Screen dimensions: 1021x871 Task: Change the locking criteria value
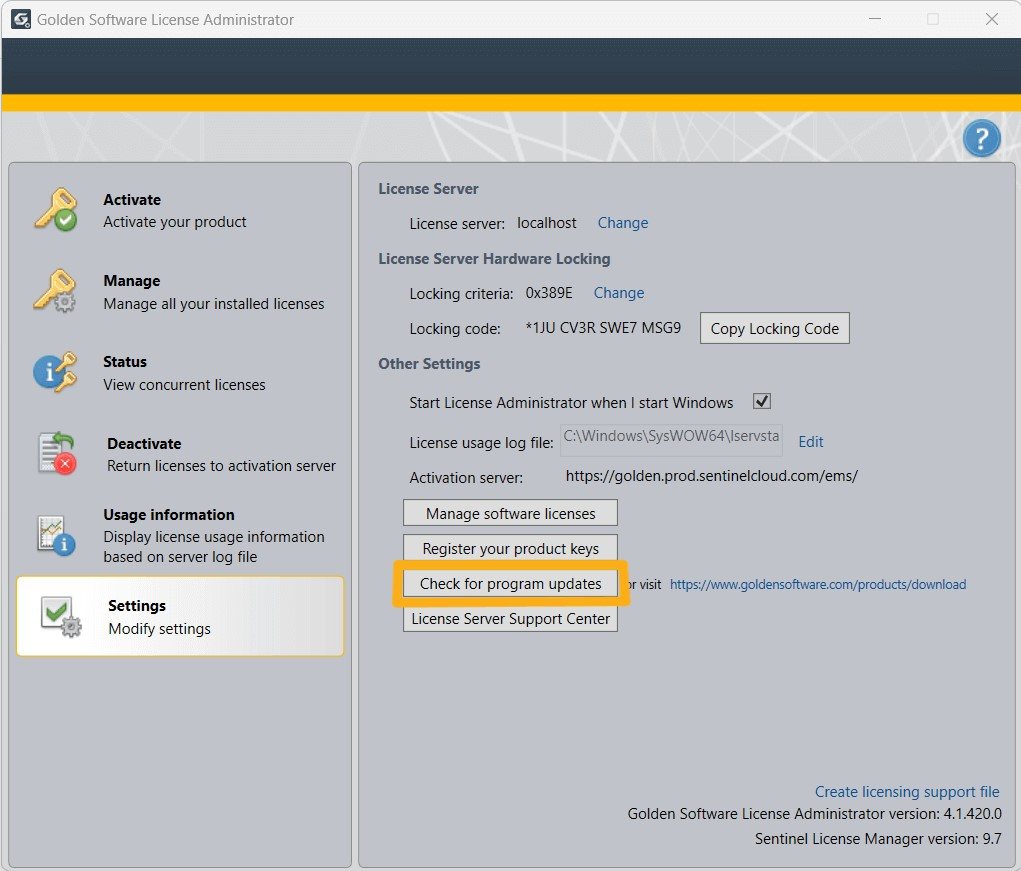point(618,293)
